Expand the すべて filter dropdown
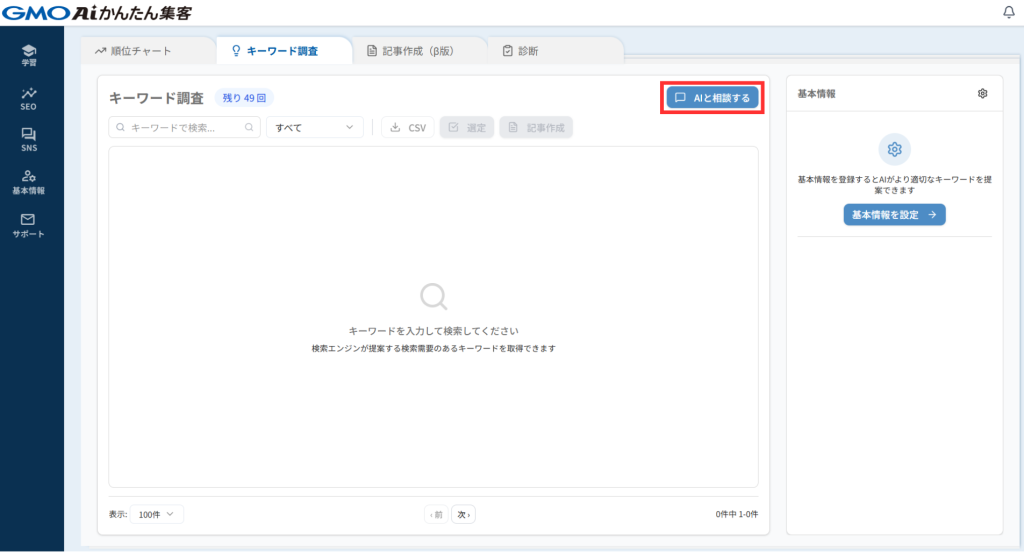 point(314,128)
